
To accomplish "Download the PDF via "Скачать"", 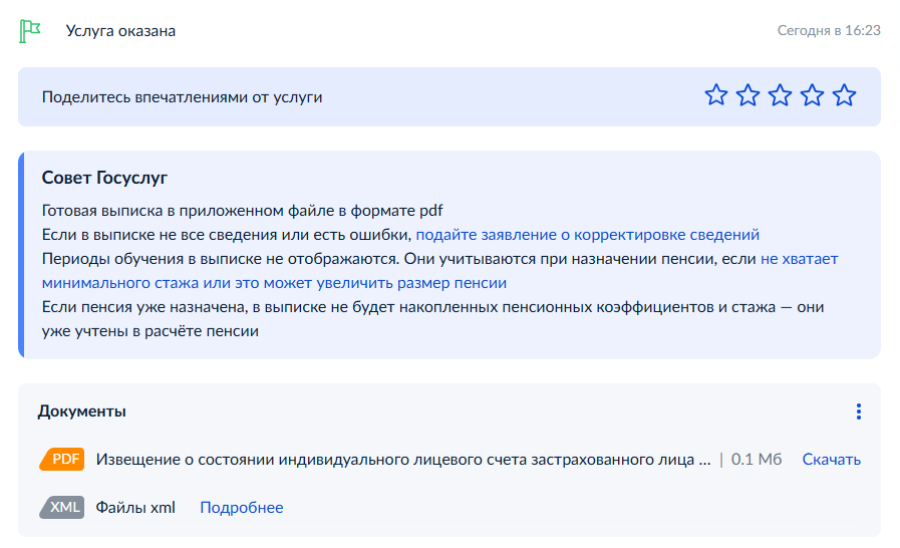I will click(x=831, y=459).
